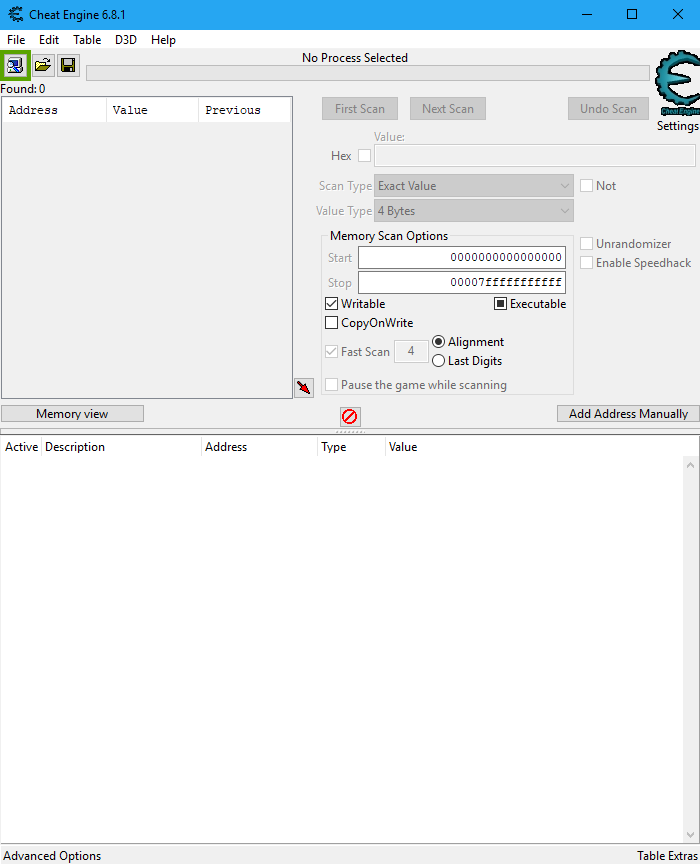The height and width of the screenshot is (864, 700).
Task: Open the File menu
Action: pos(16,40)
